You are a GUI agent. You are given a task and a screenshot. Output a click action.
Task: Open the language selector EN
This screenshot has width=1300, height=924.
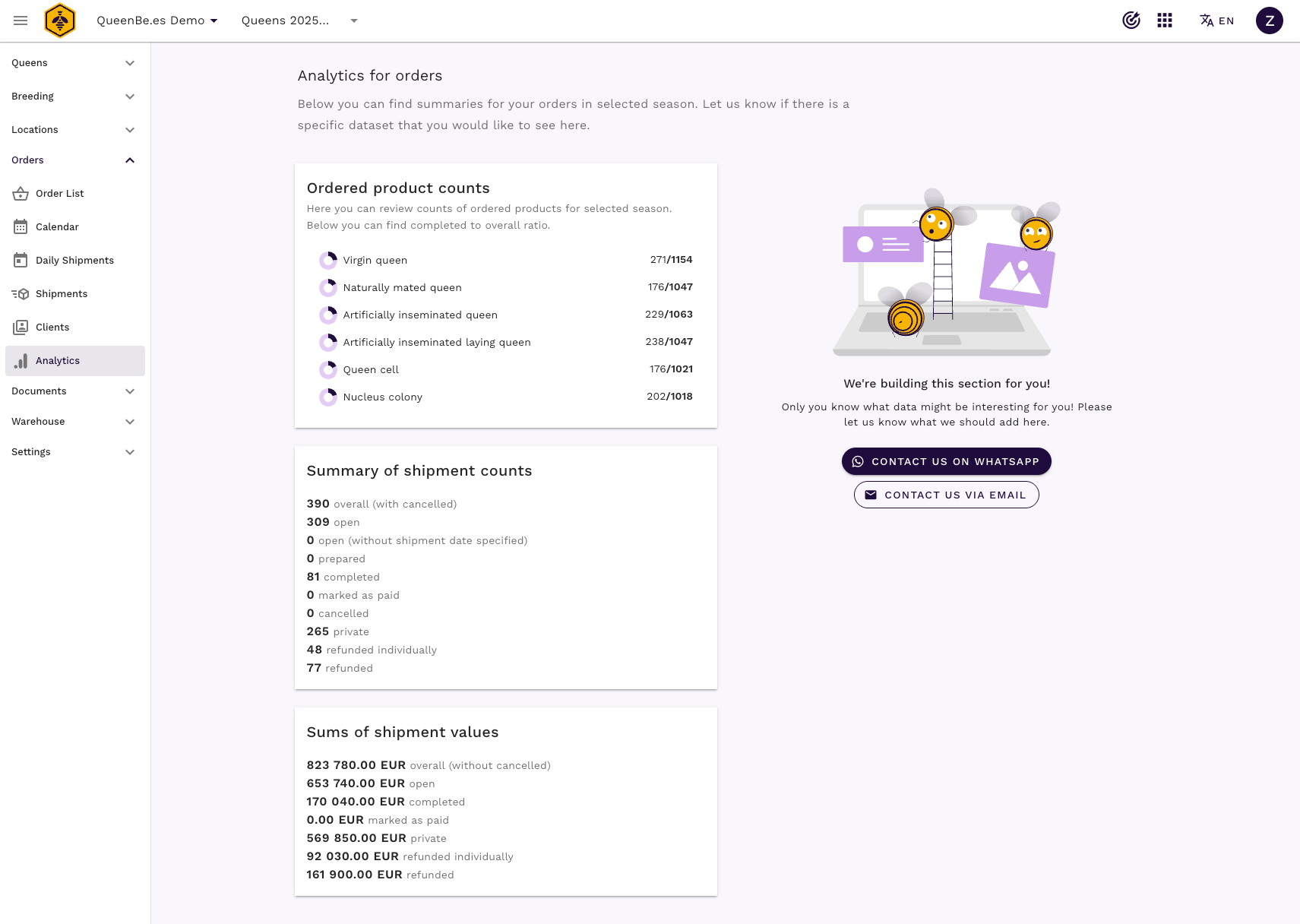pyautogui.click(x=1216, y=21)
